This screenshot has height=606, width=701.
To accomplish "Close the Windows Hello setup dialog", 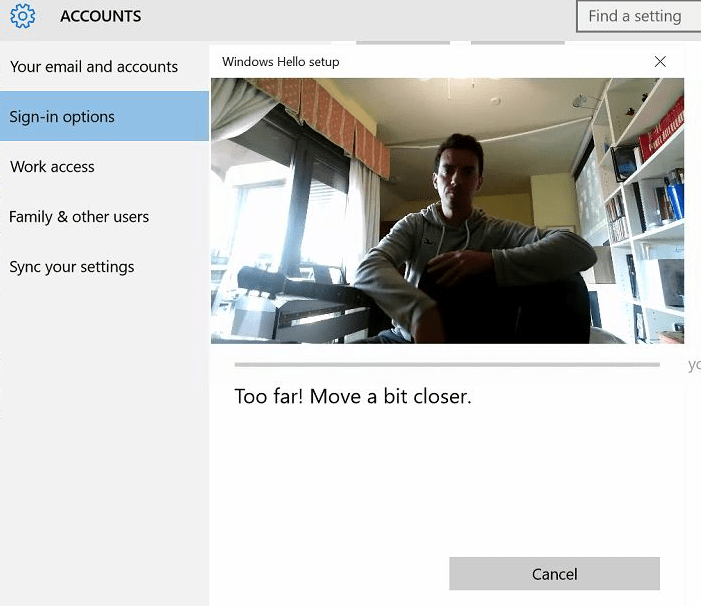I will click(x=660, y=62).
